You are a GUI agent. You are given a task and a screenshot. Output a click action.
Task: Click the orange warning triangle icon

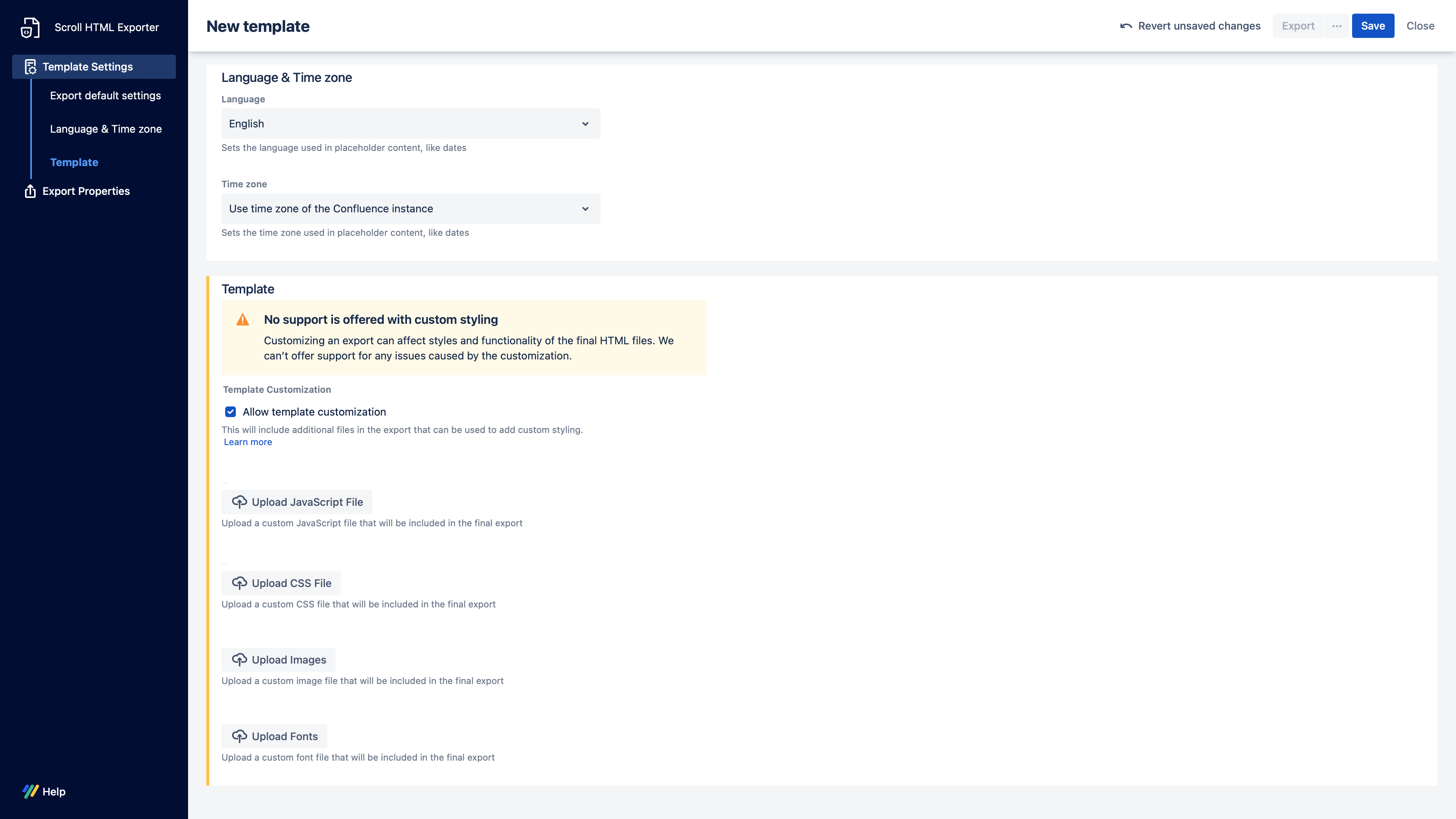(x=243, y=320)
